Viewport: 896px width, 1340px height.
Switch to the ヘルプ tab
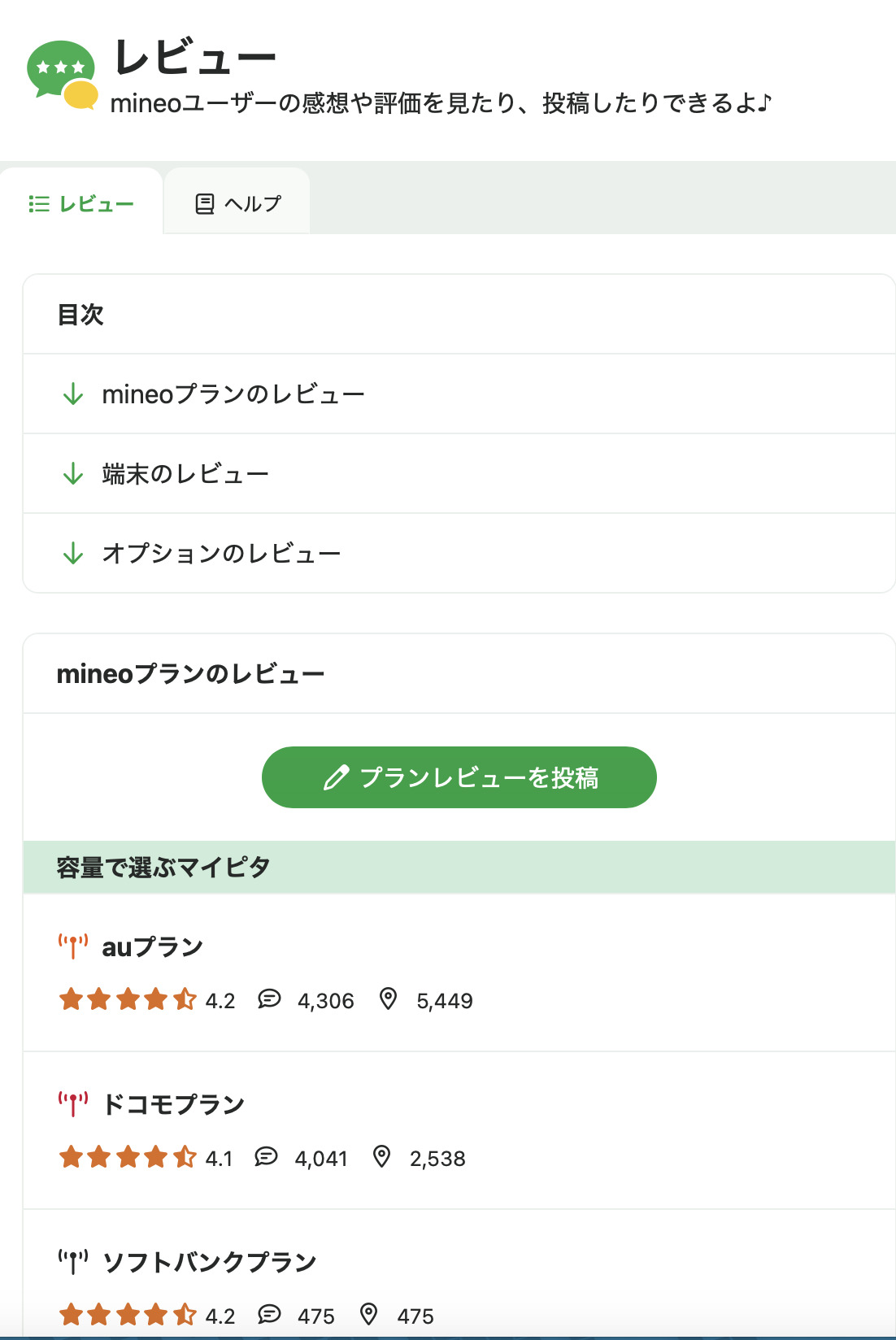point(237,203)
